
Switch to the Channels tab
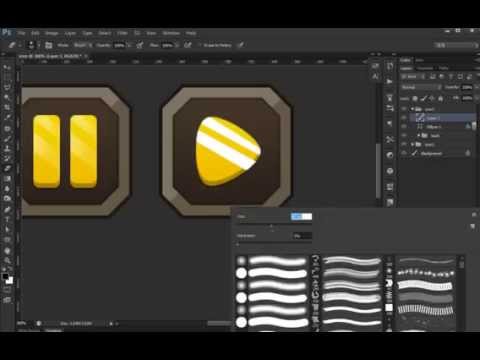click(425, 68)
